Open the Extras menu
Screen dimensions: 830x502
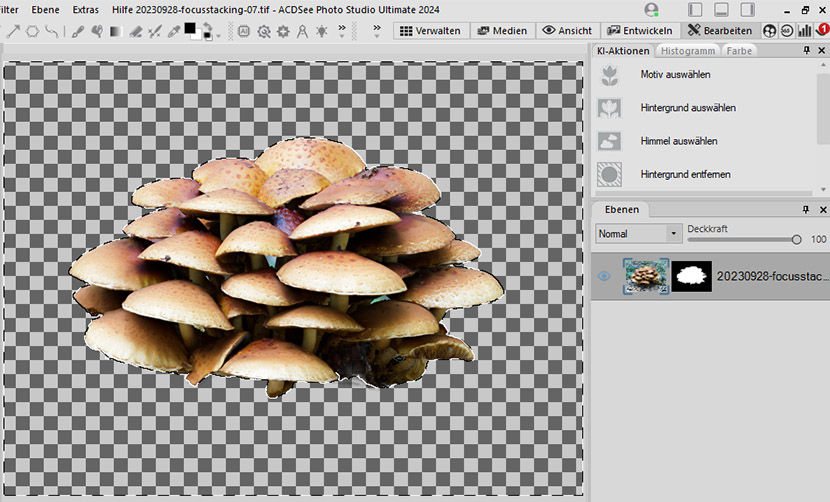[85, 9]
